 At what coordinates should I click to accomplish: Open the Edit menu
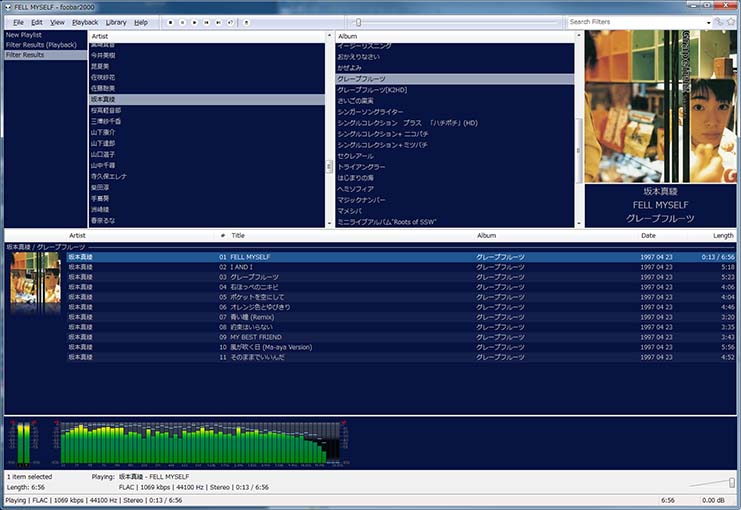pos(36,22)
